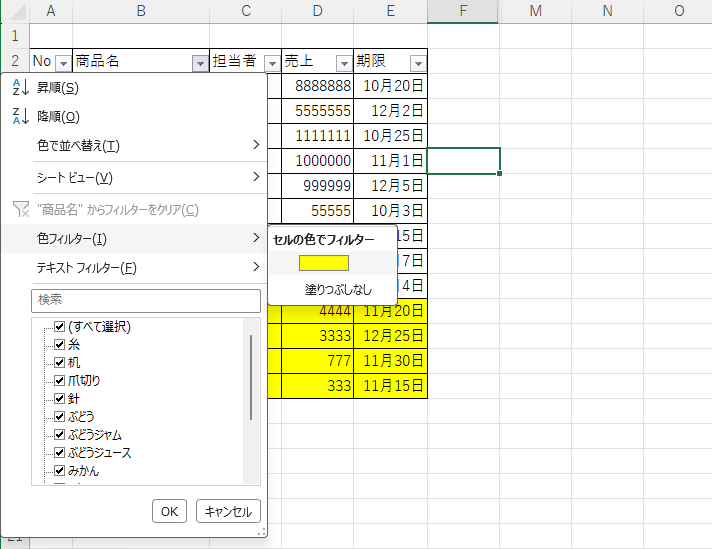Viewport: 712px width, 549px height.
Task: Open the 担当者 column filter dropdown
Action: coord(272,64)
